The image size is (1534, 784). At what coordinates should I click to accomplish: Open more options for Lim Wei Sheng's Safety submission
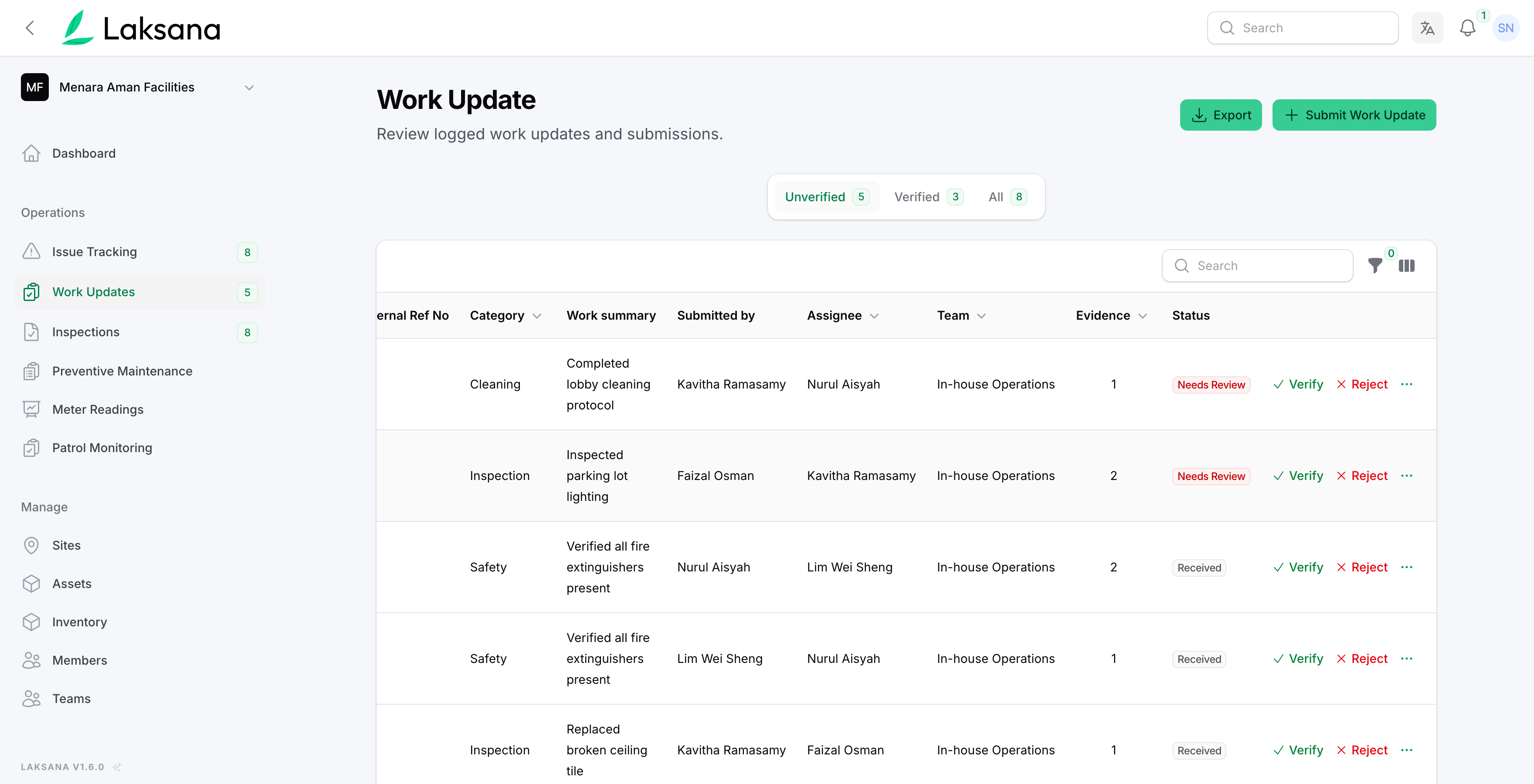[x=1407, y=659]
